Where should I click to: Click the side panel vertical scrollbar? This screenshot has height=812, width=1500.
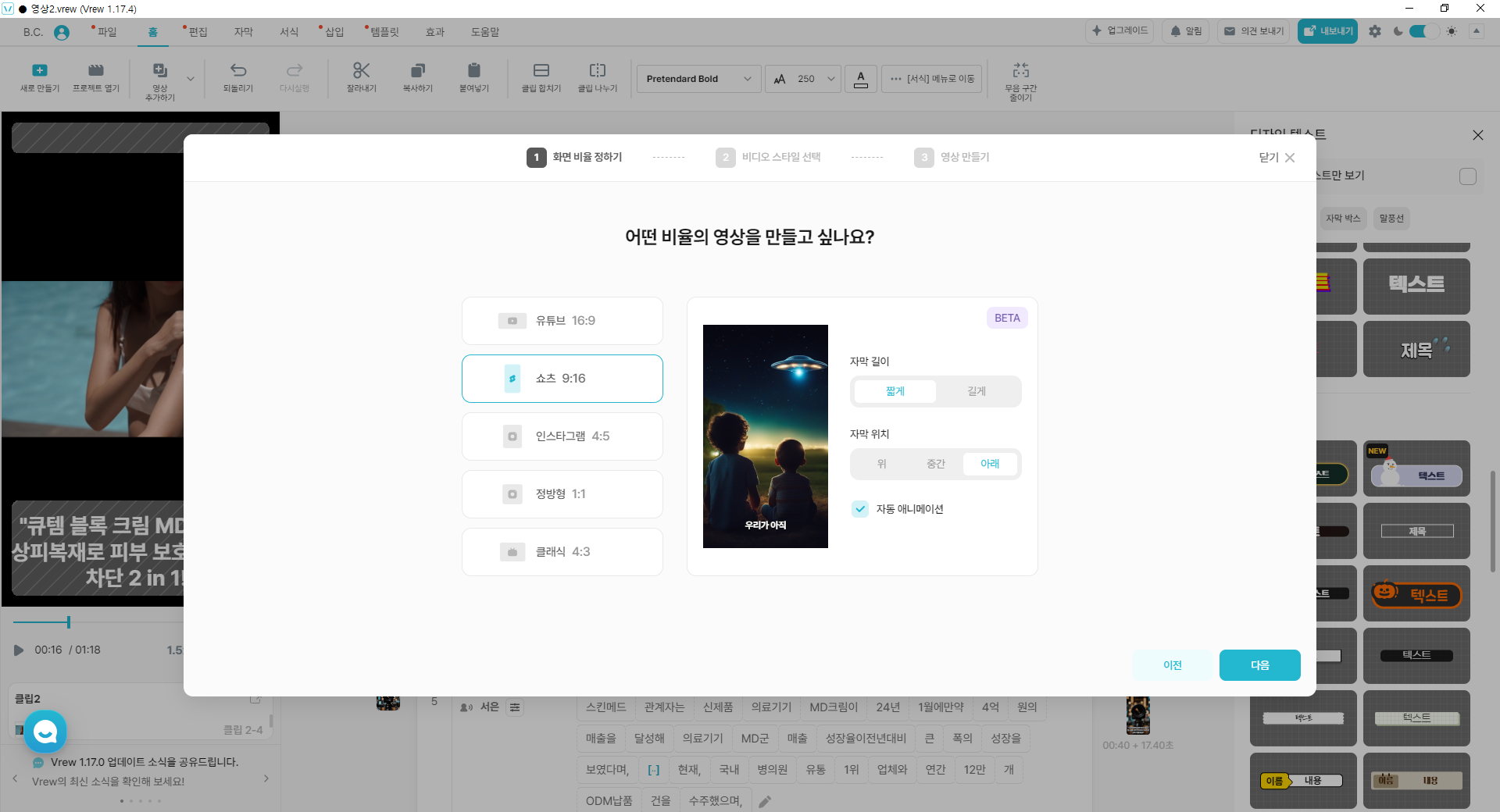click(1493, 521)
